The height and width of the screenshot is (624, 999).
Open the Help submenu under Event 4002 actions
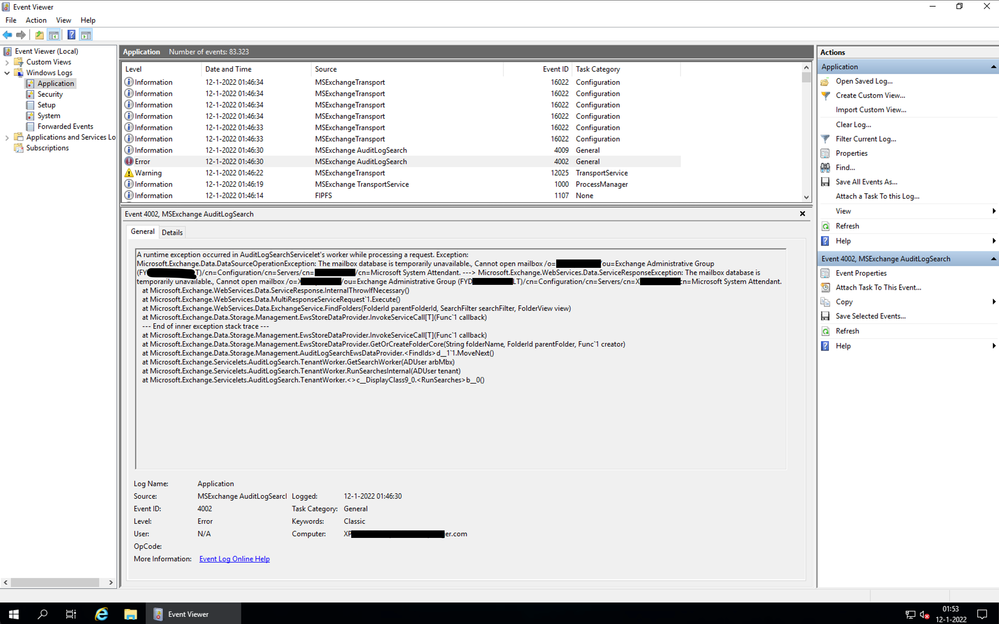click(908, 346)
